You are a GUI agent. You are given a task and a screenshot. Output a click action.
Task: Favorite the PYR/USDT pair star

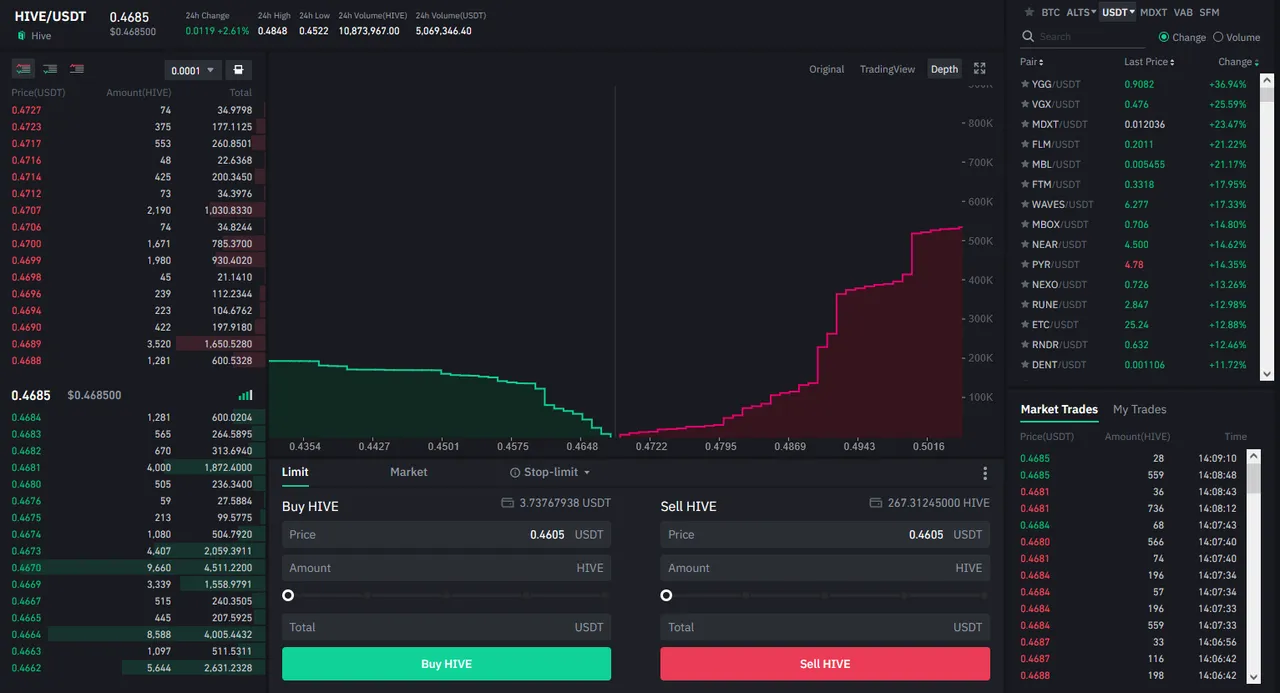click(x=1025, y=264)
